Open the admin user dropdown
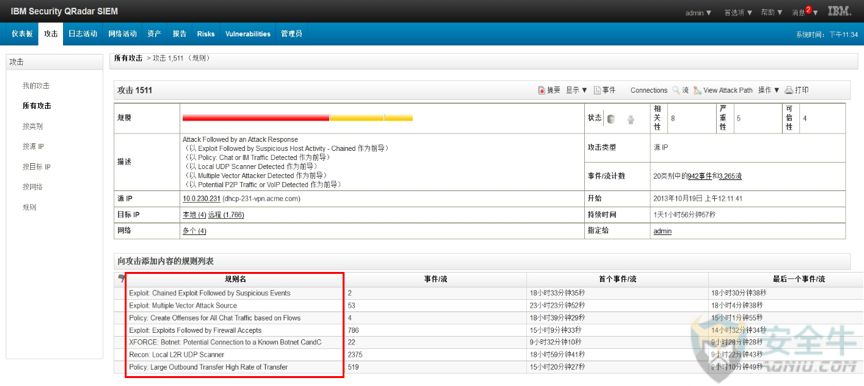Viewport: 864px width, 386px height. pyautogui.click(x=698, y=12)
